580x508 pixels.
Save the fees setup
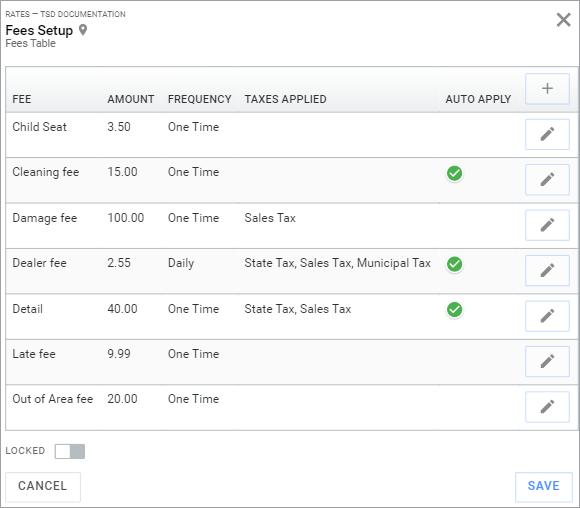[x=543, y=486]
